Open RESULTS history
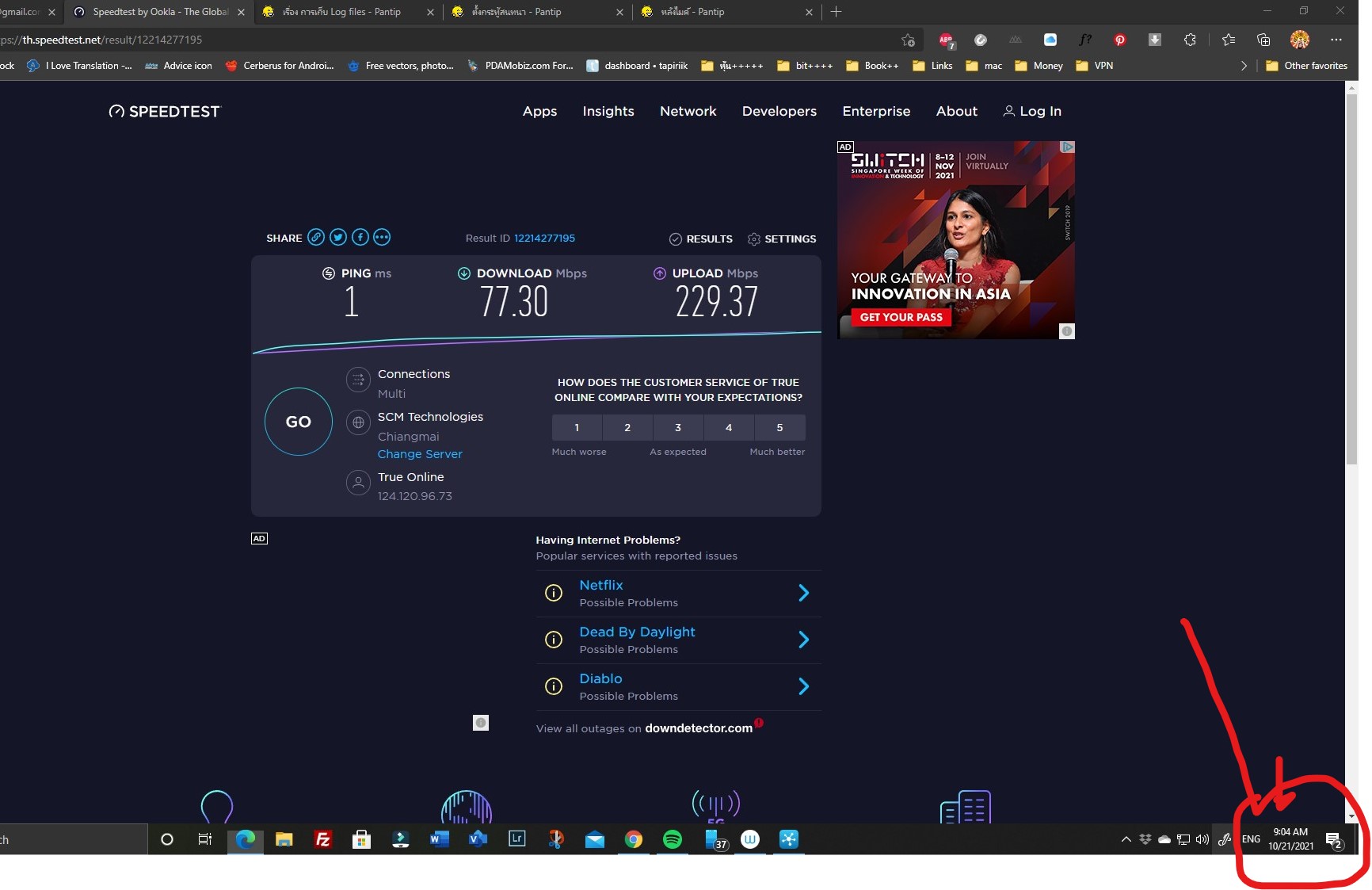 tap(701, 239)
